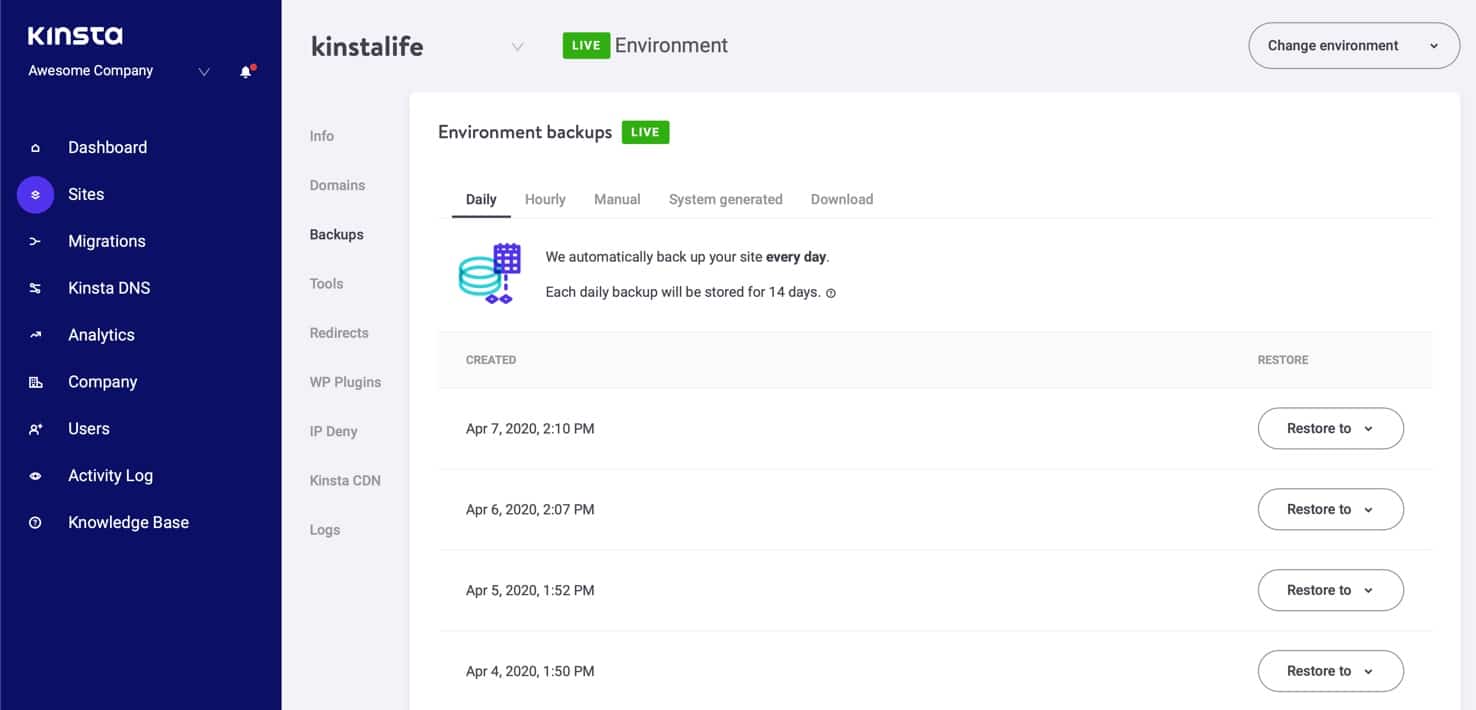The height and width of the screenshot is (710, 1476).
Task: Expand Restore to for Apr 7 backup
Action: pyautogui.click(x=1329, y=428)
